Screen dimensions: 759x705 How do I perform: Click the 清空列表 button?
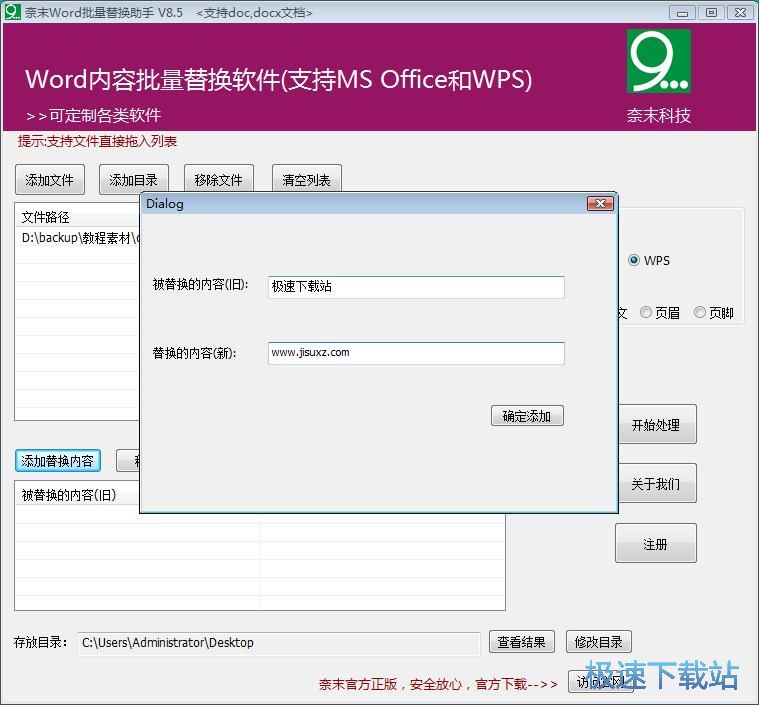[x=306, y=180]
